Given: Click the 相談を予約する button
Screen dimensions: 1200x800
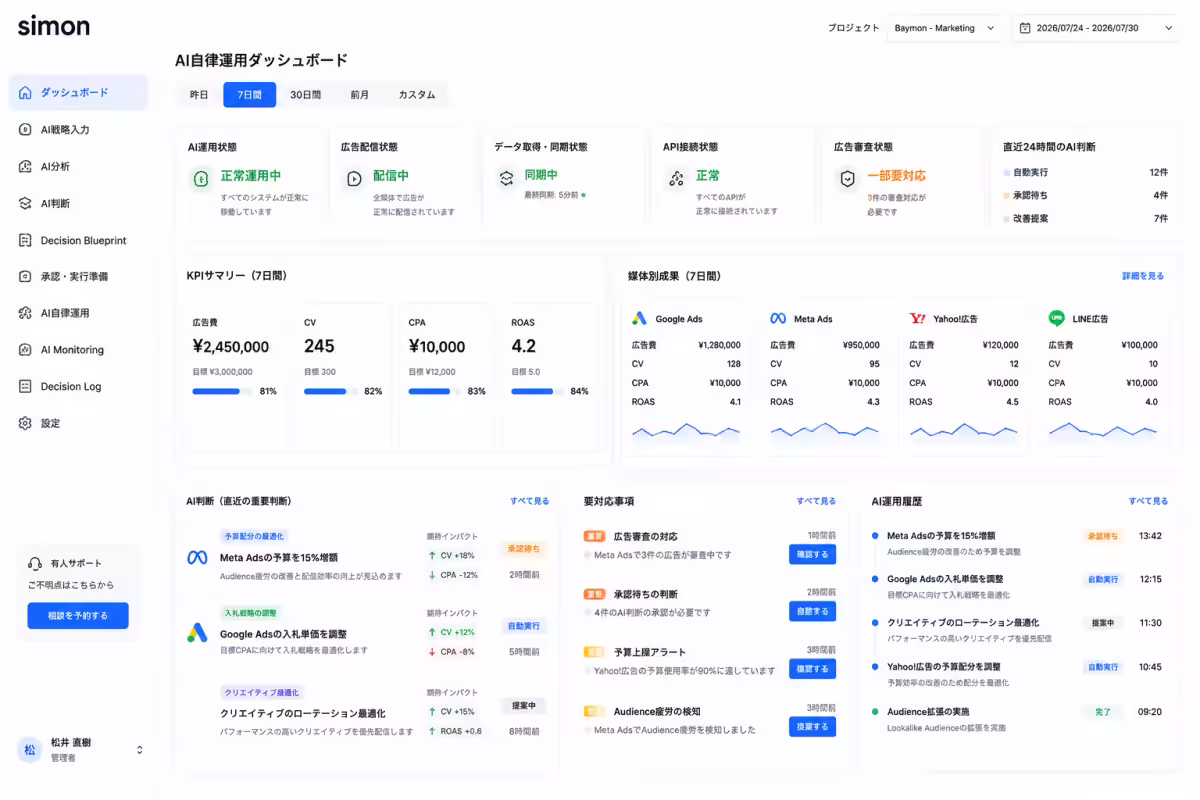Looking at the screenshot, I should (78, 615).
